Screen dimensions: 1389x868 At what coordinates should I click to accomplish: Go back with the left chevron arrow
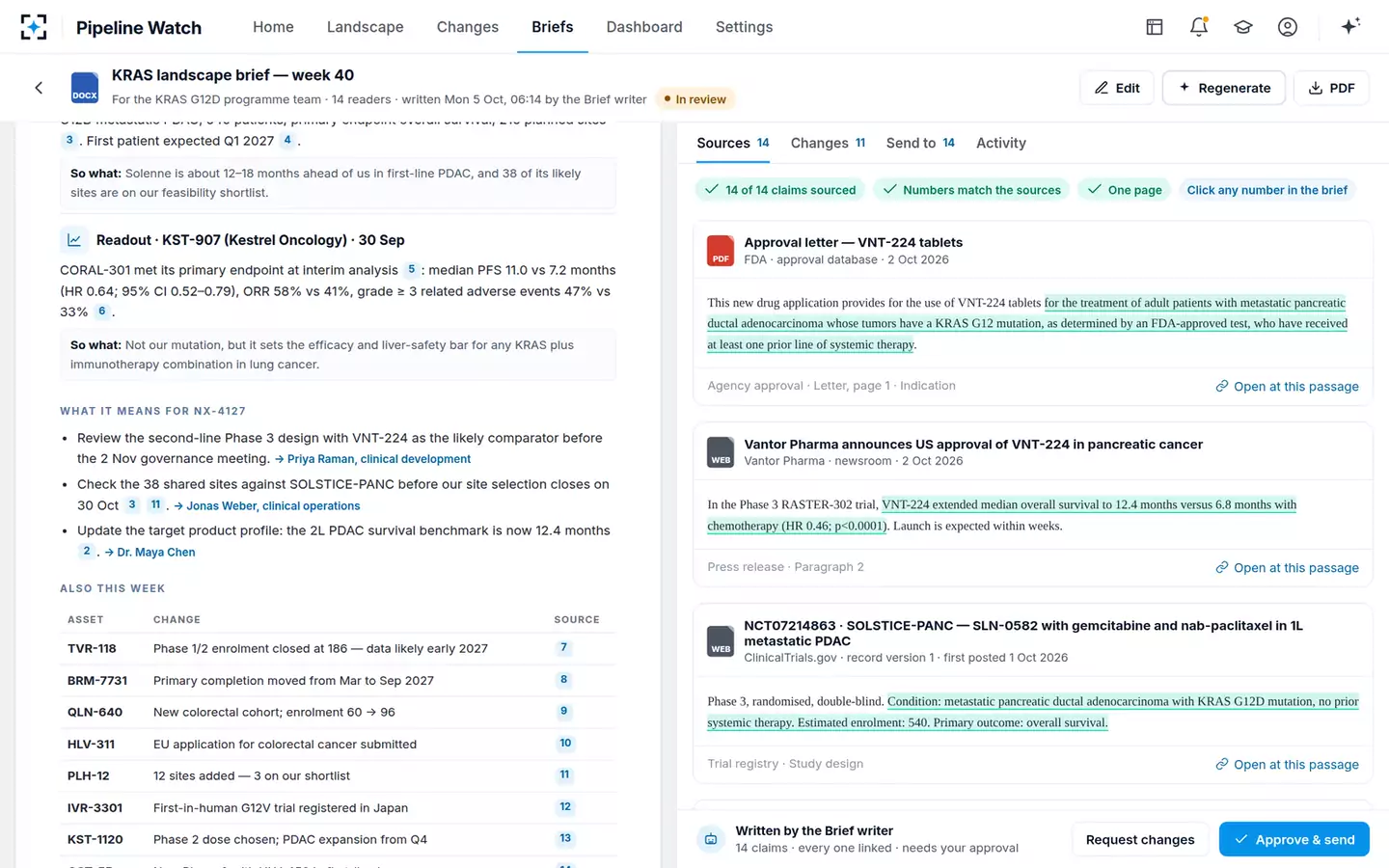(x=39, y=88)
